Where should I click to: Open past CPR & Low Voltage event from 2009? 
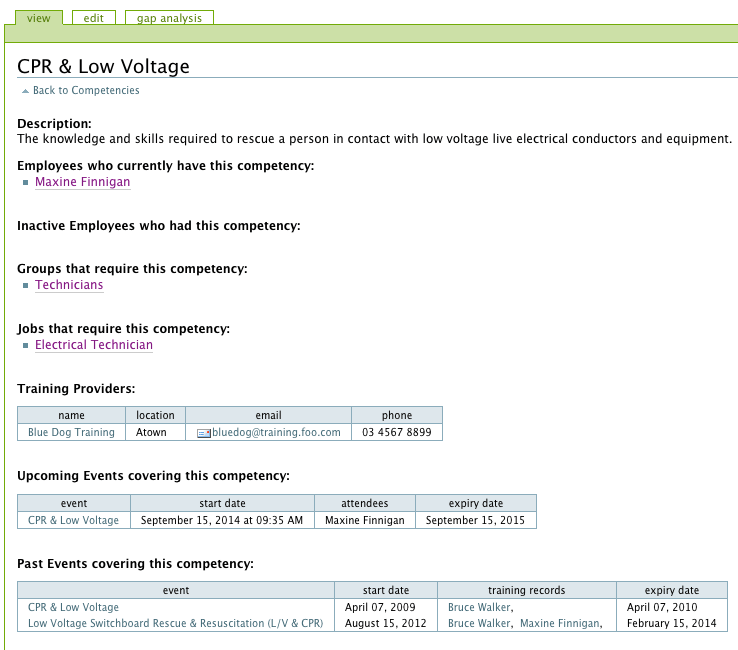[73, 607]
